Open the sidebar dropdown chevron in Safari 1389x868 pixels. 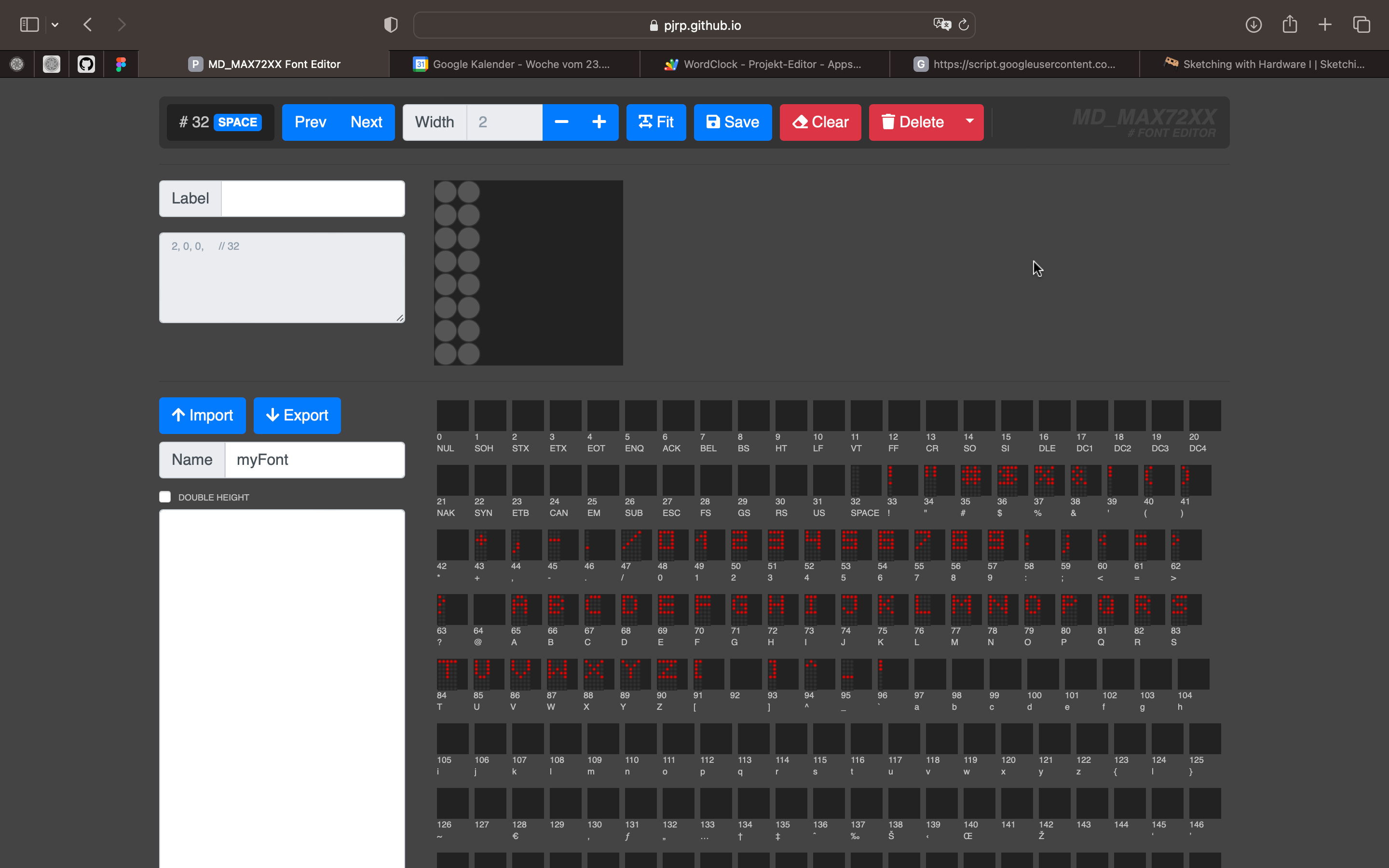tap(55, 25)
